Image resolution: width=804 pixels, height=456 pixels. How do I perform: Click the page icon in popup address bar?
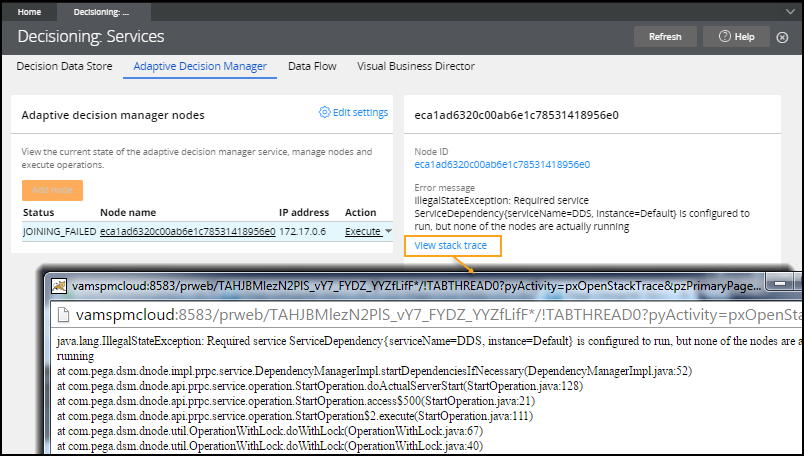click(64, 315)
